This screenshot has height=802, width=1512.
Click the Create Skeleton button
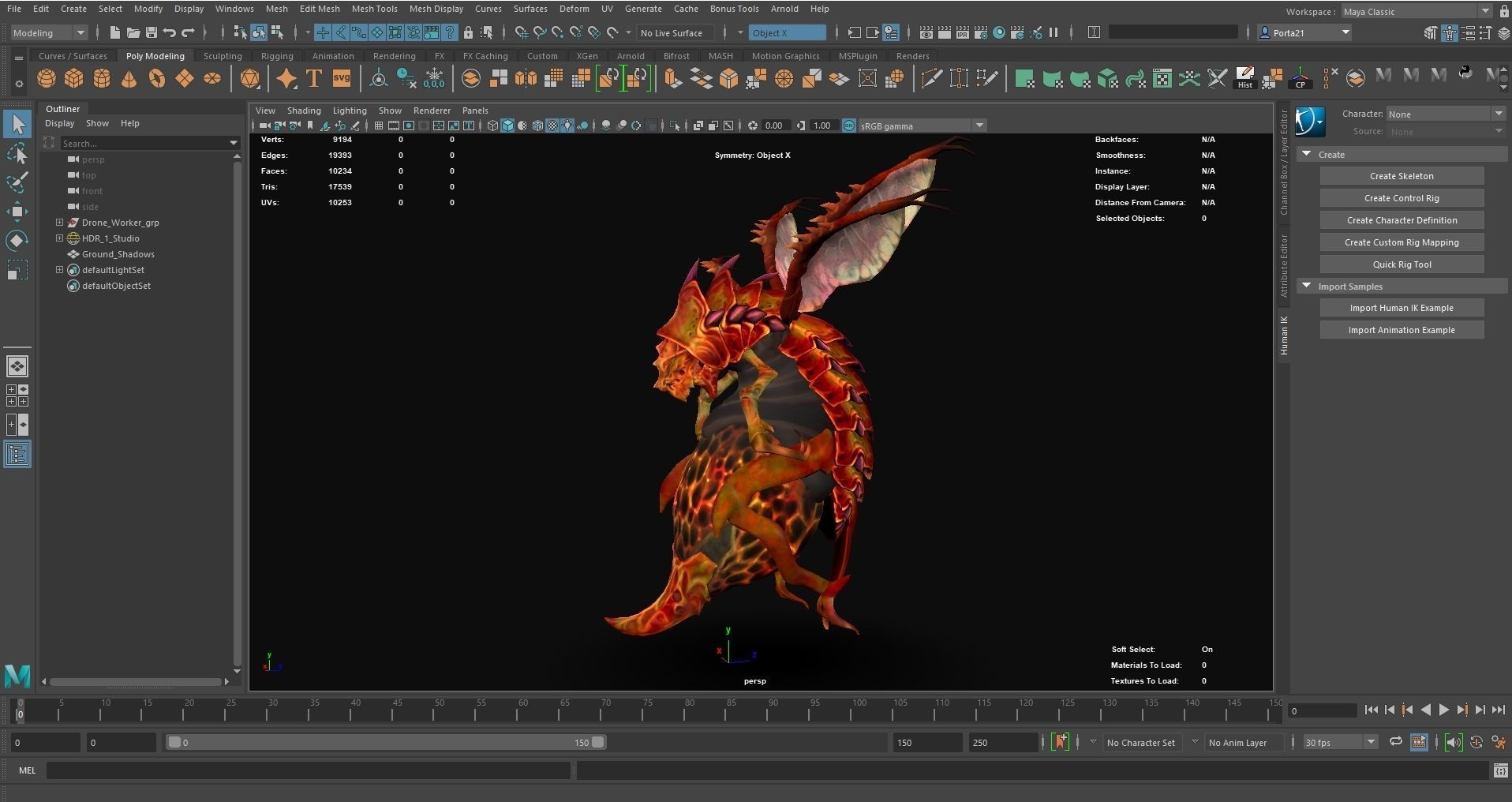coord(1402,175)
